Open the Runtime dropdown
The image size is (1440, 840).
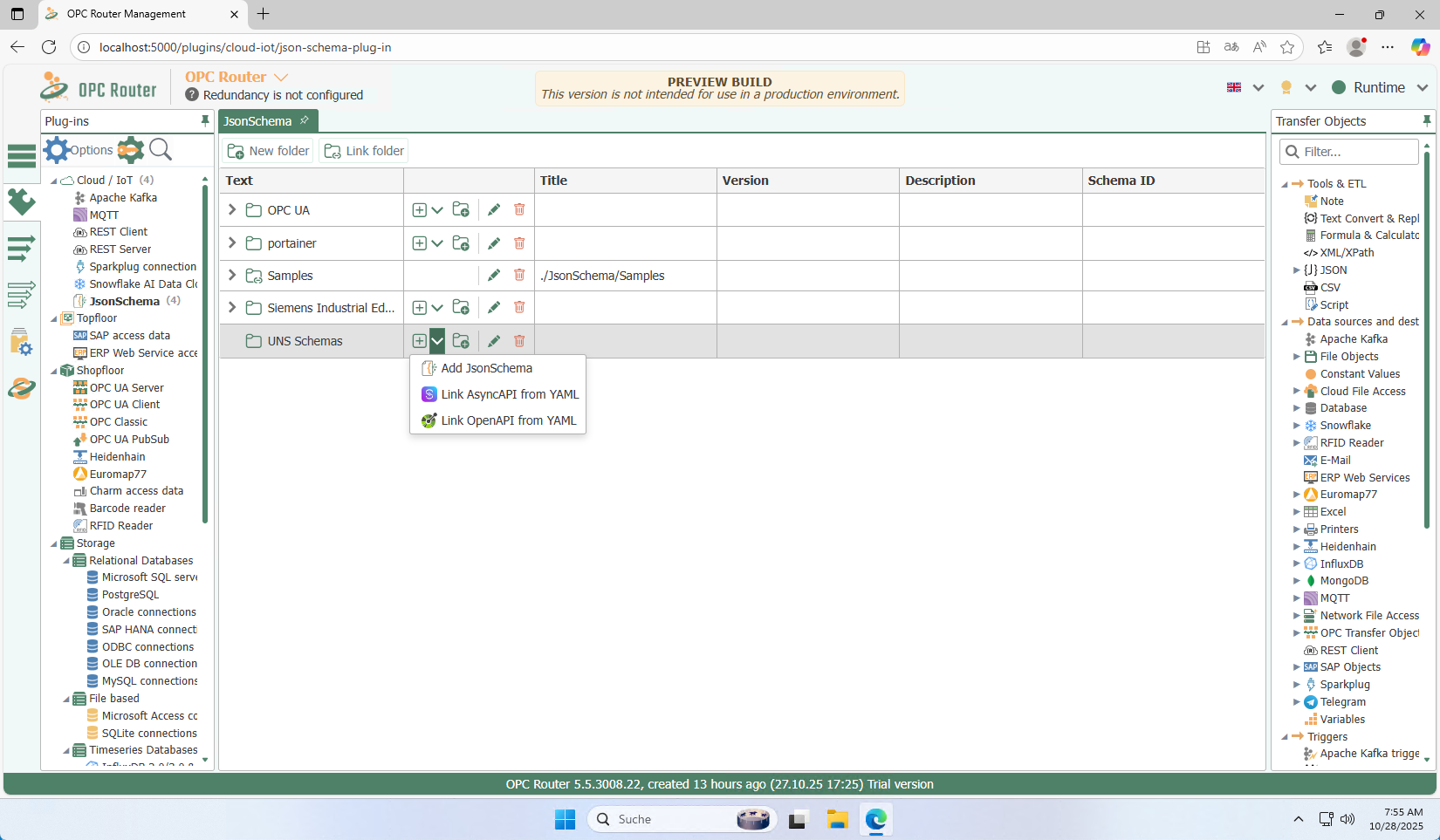[x=1422, y=87]
